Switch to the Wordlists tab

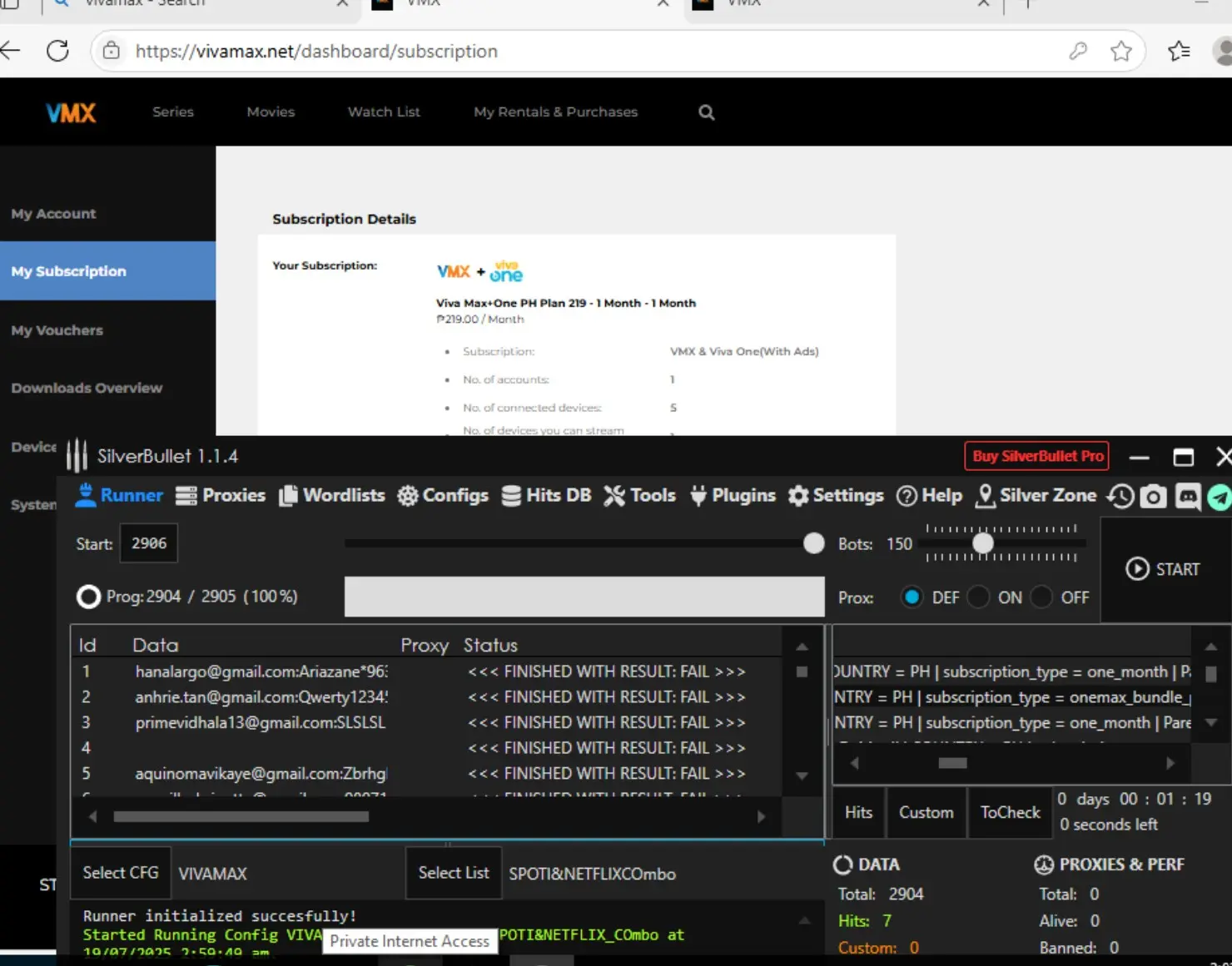(x=332, y=495)
